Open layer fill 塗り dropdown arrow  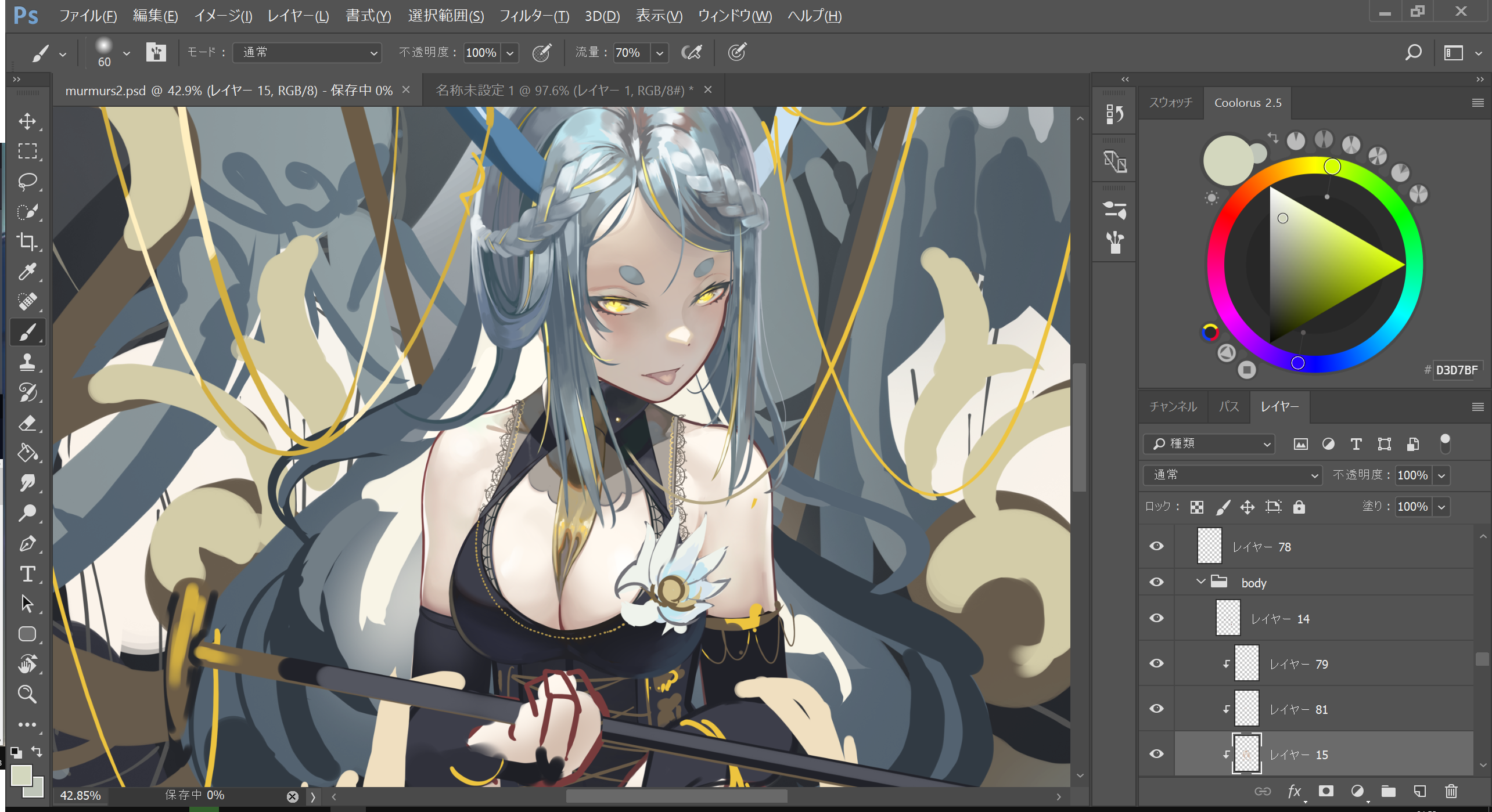[1441, 507]
